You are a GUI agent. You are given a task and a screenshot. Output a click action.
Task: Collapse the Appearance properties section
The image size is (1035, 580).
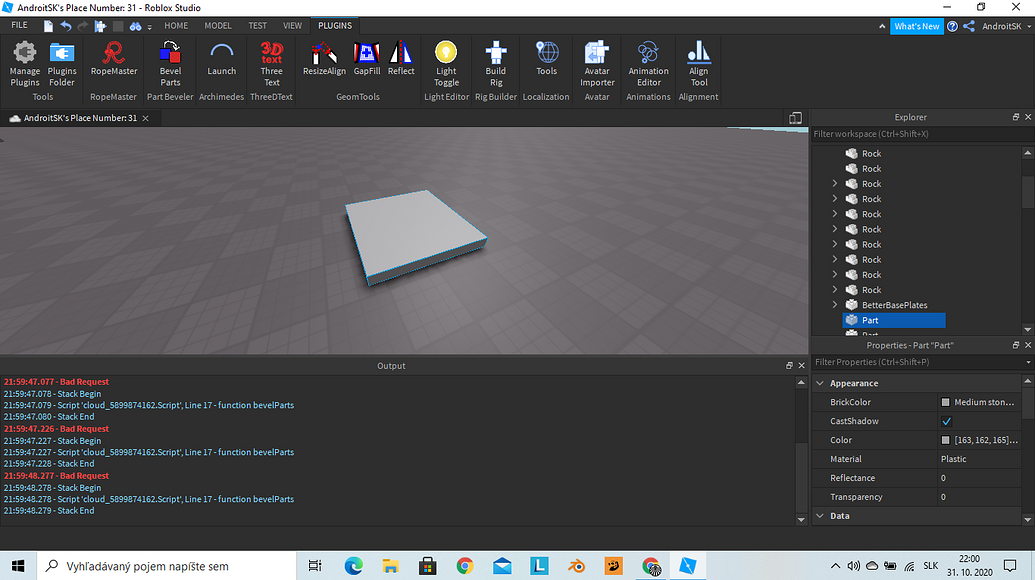(x=820, y=383)
